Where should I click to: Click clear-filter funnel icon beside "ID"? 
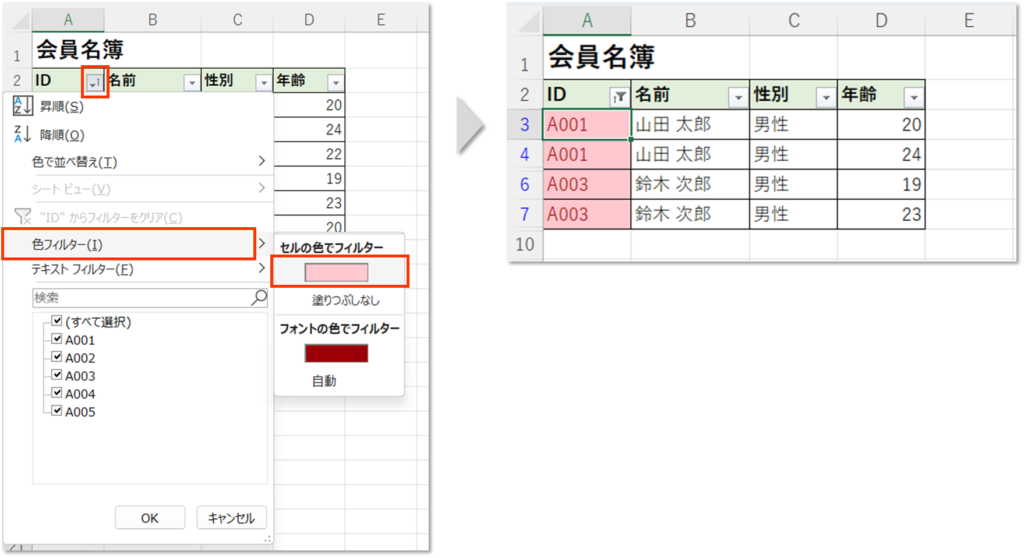click(x=22, y=216)
